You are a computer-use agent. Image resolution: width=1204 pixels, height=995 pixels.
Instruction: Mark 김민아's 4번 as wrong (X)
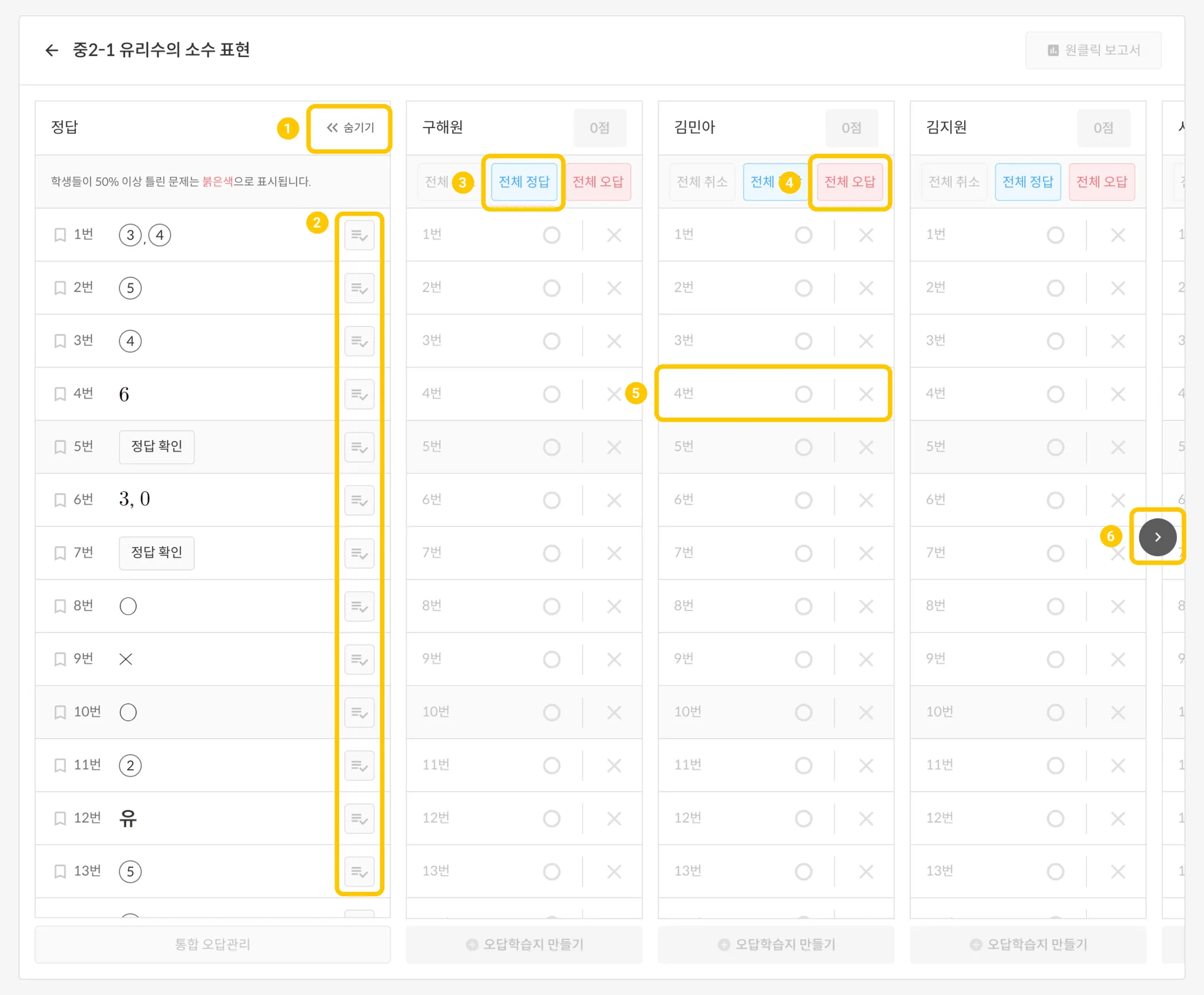[866, 394]
